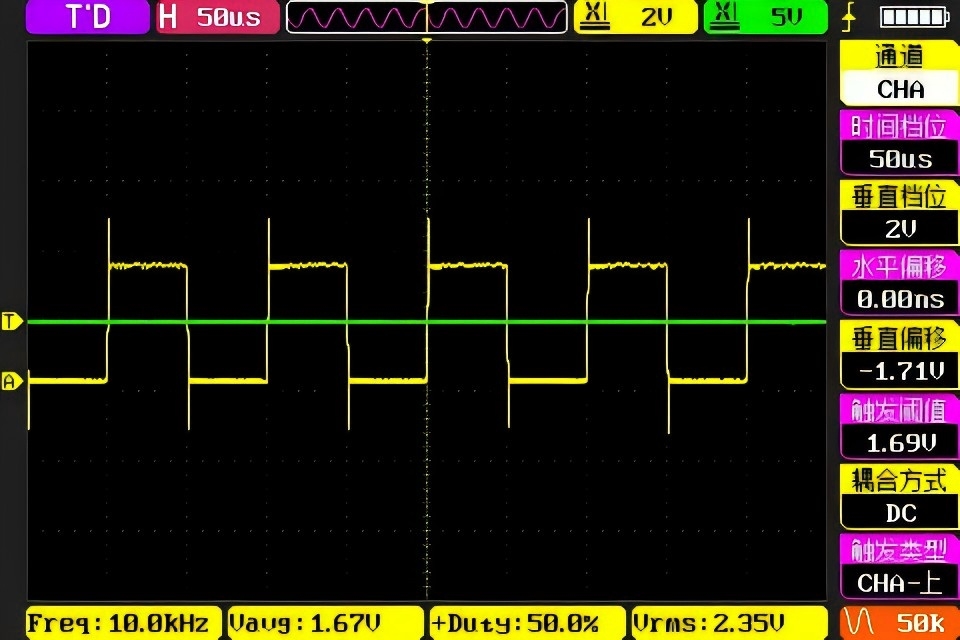Click the yellow rising-edge trigger icon
This screenshot has height=640, width=960.
pyautogui.click(x=849, y=17)
